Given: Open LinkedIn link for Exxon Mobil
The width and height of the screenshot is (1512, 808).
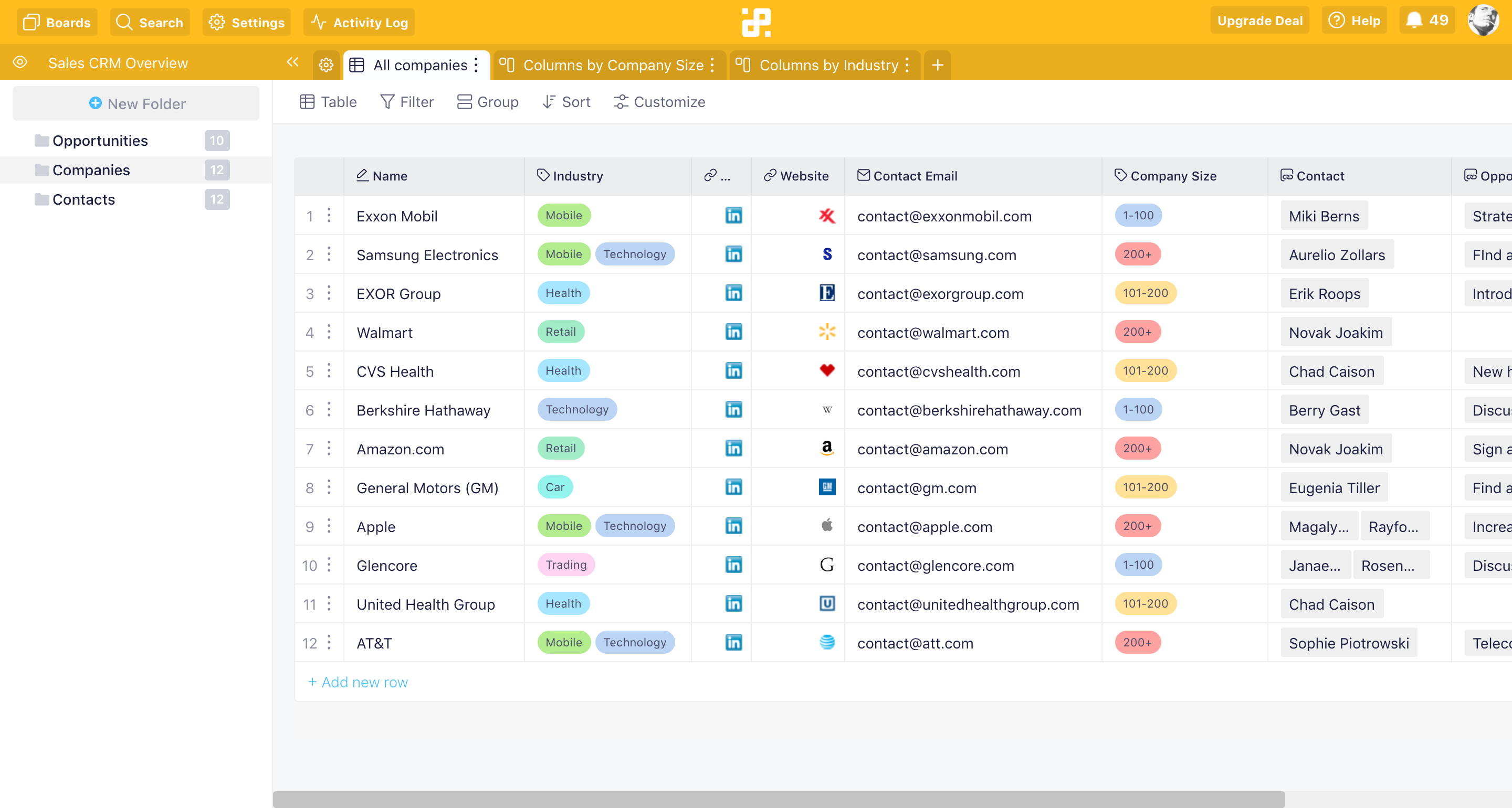Looking at the screenshot, I should tap(734, 215).
